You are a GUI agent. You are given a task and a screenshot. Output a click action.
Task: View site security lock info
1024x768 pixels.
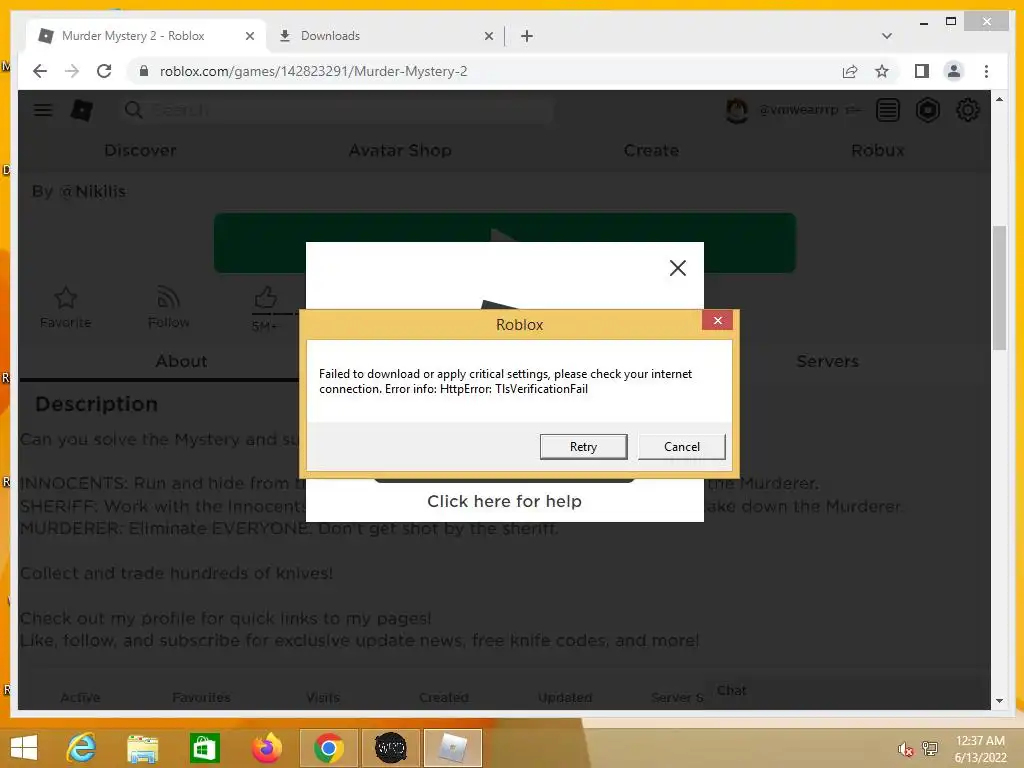(x=144, y=71)
